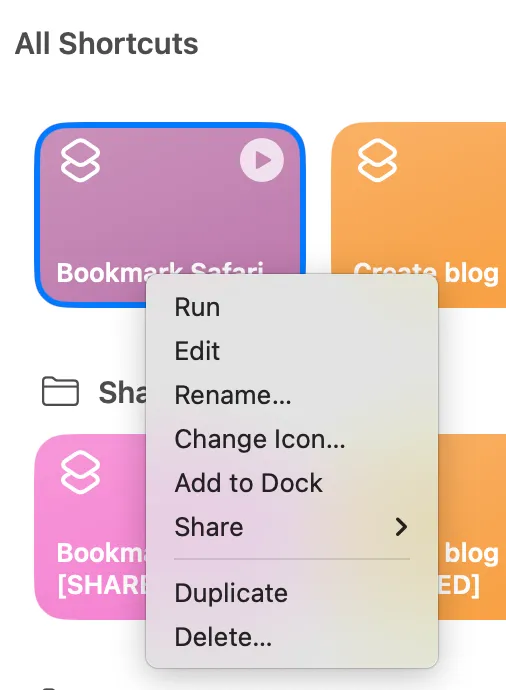Run the Bookmark Safari shortcut via play button

click(262, 160)
